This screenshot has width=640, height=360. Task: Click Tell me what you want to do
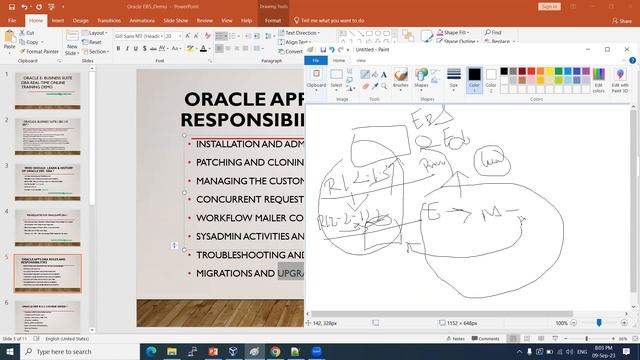[329, 20]
